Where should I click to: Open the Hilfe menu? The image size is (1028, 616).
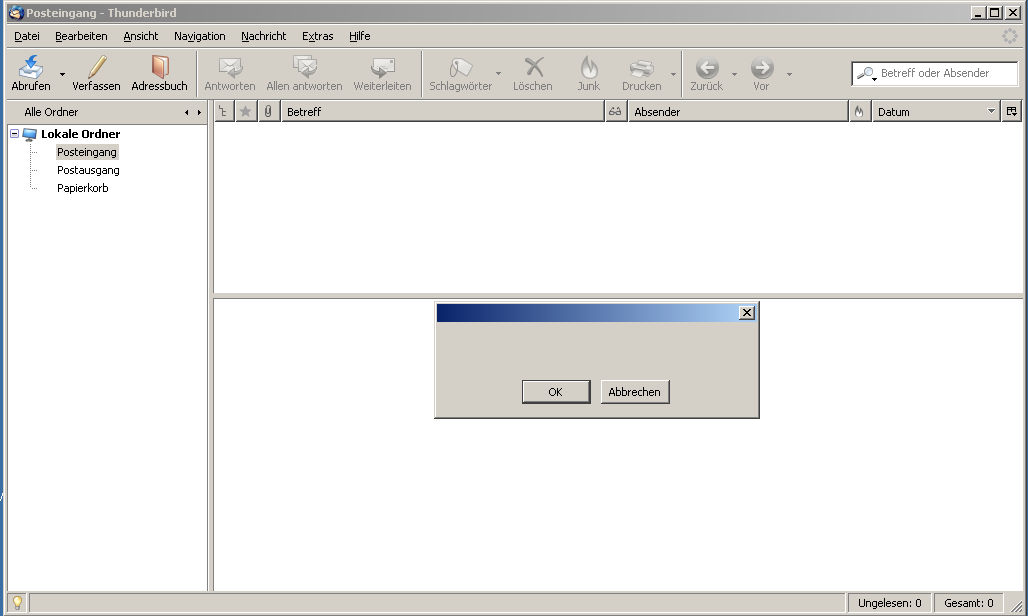[360, 36]
